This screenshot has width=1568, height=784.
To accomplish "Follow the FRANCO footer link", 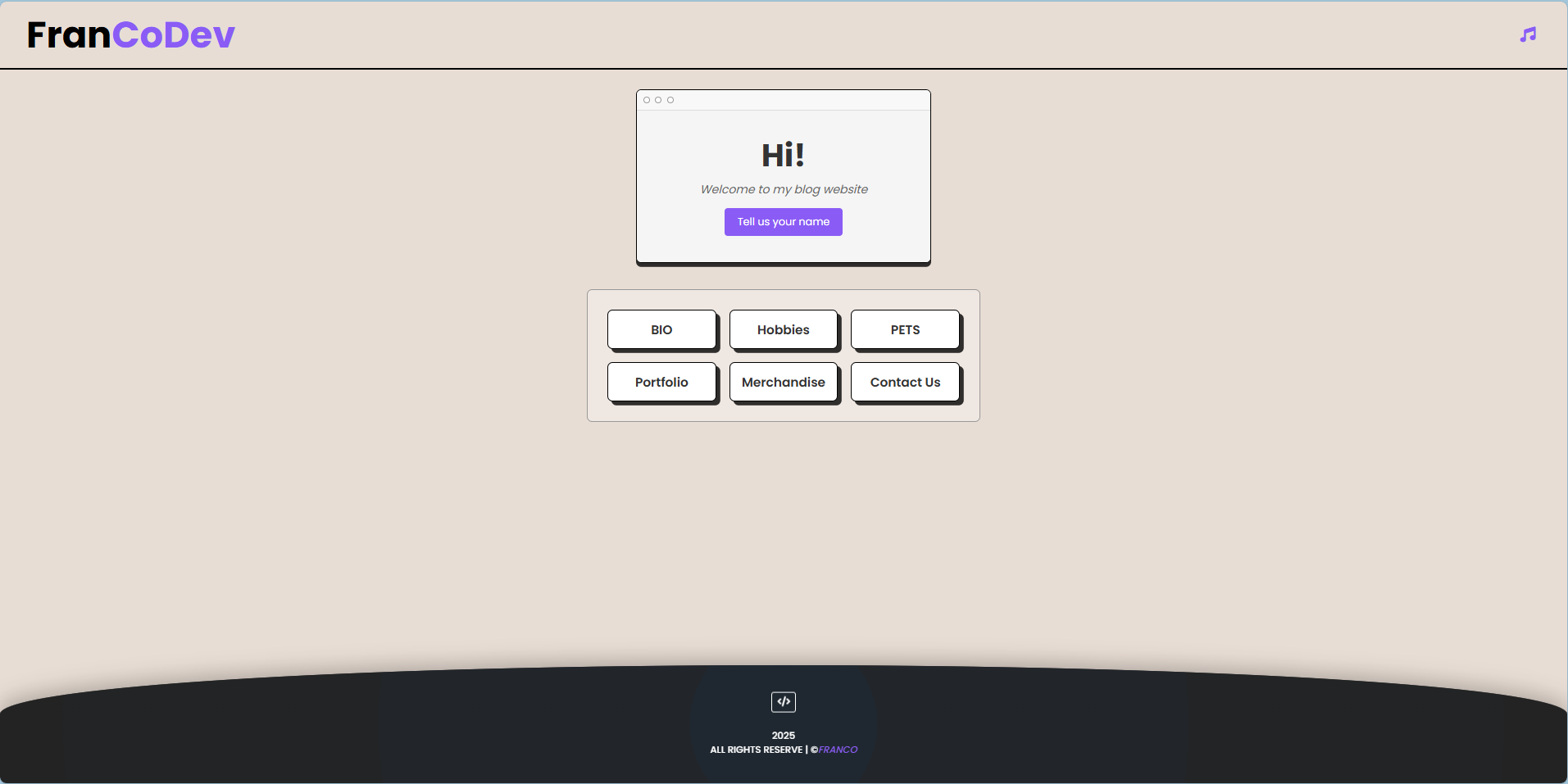I will coord(839,750).
